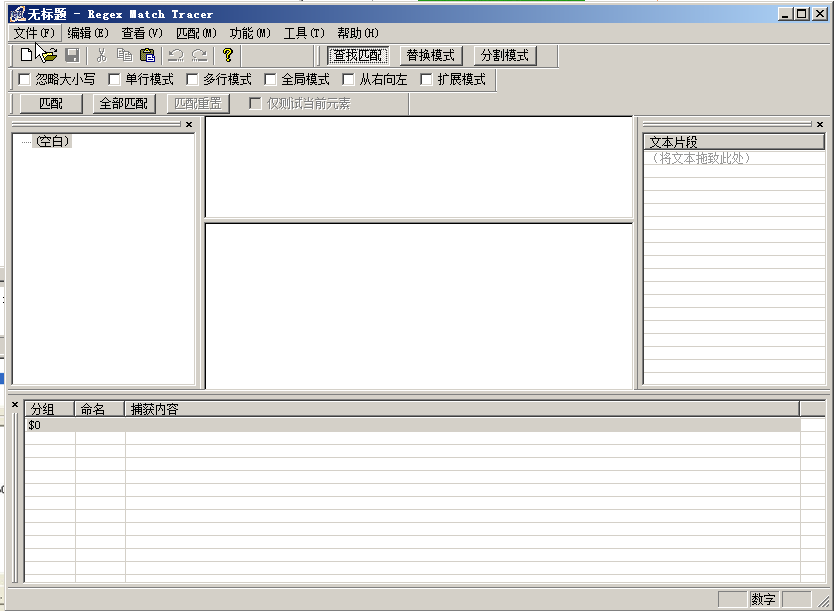This screenshot has height=611, width=834.
Task: Select the (空白) tree item
Action: pyautogui.click(x=52, y=141)
